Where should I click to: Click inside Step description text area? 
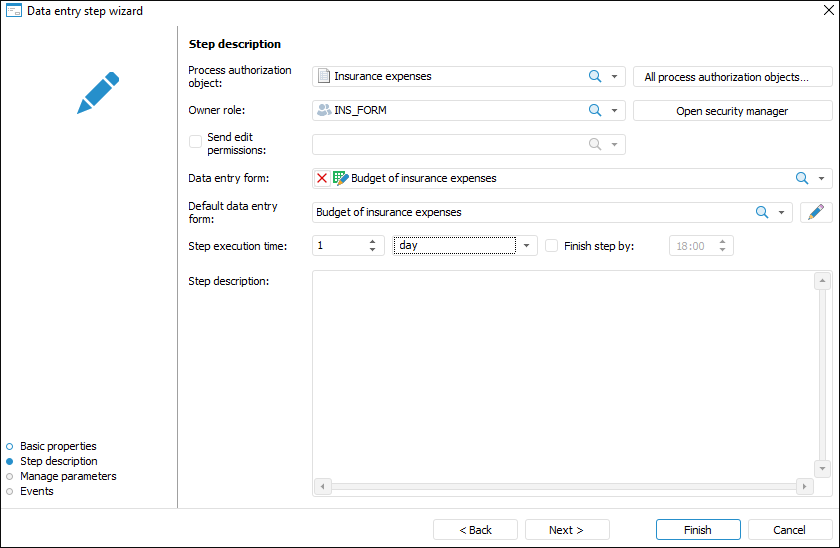[560, 370]
